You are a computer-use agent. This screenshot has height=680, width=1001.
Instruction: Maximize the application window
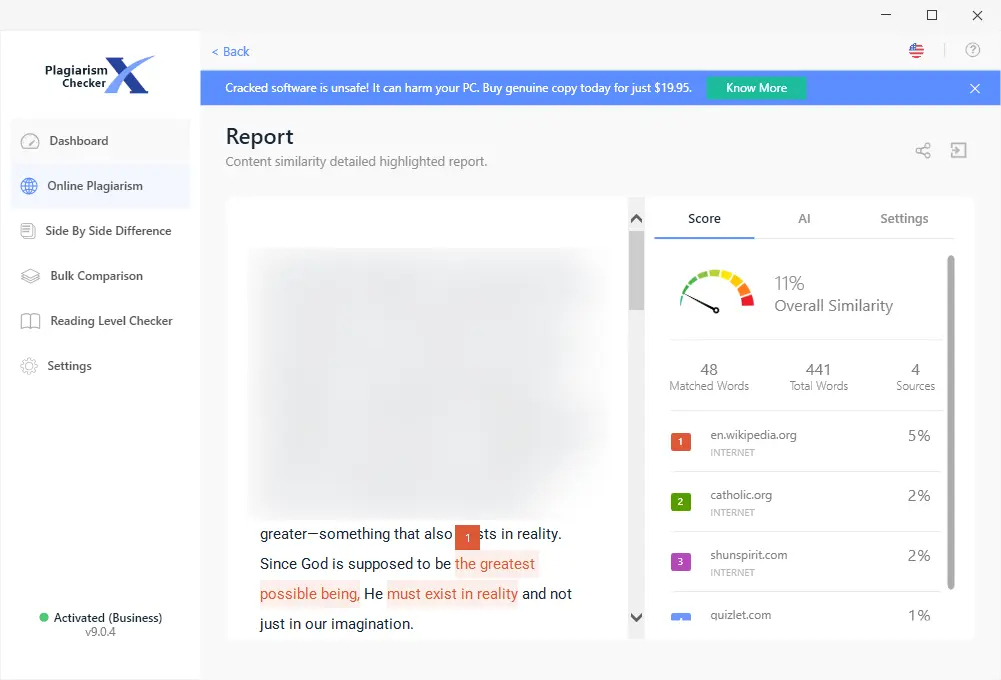pyautogui.click(x=932, y=15)
